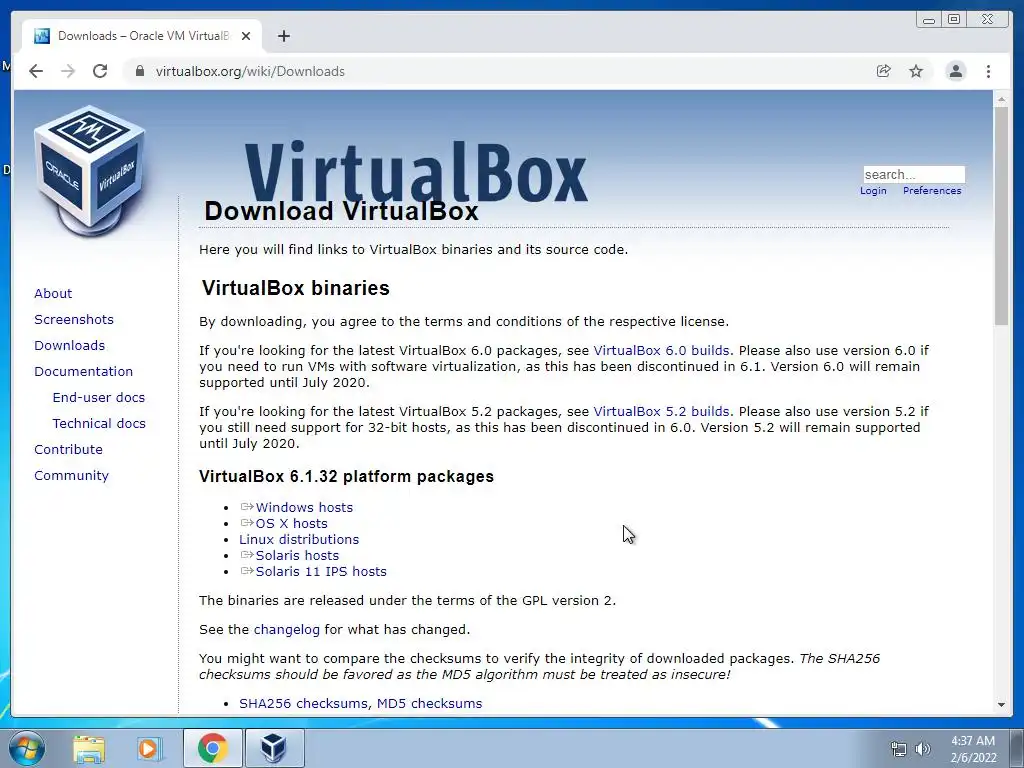Open Screenshots in the sidebar
The width and height of the screenshot is (1024, 768).
click(x=74, y=319)
